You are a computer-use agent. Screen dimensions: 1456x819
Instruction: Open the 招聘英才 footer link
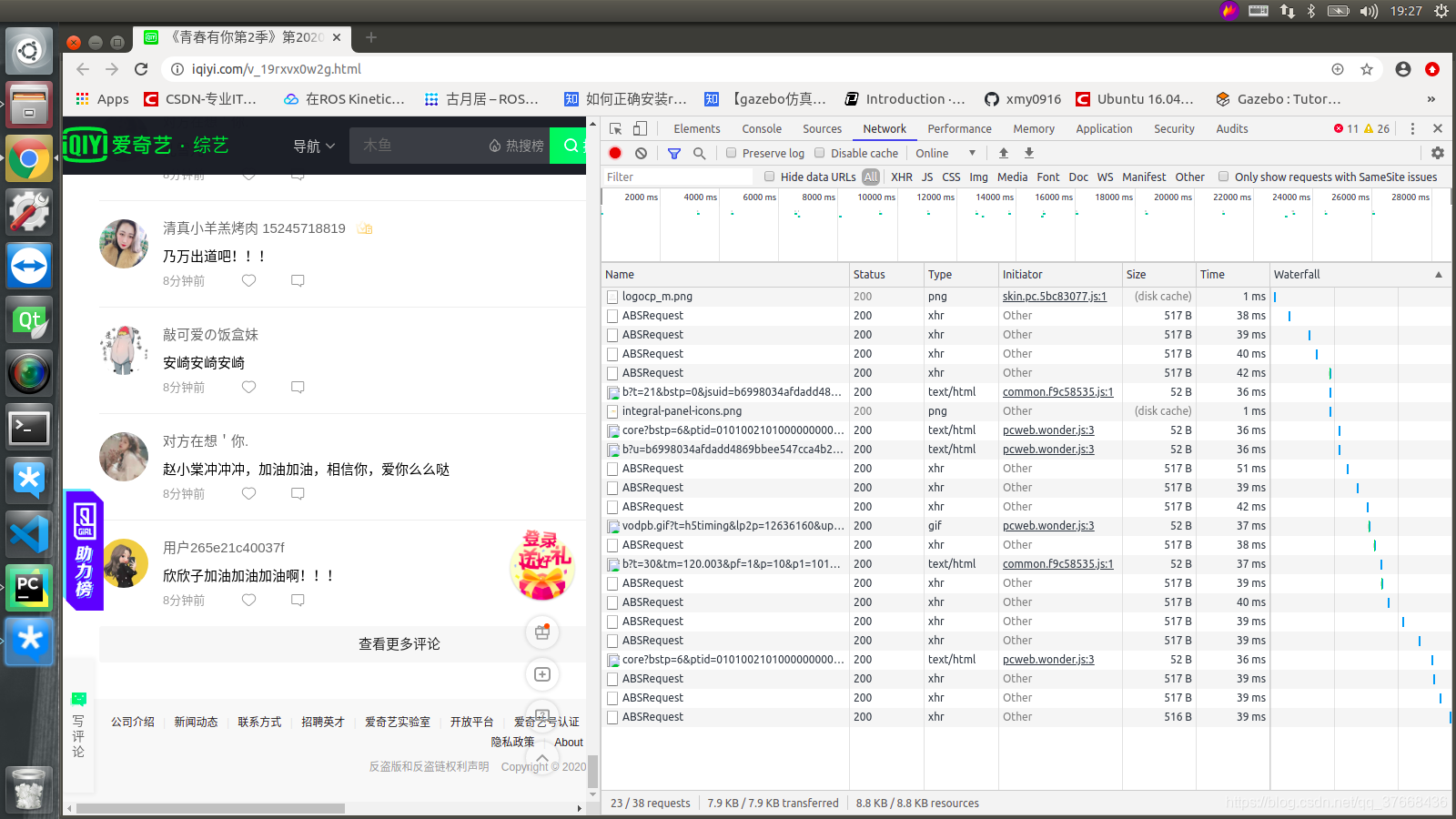coord(323,722)
